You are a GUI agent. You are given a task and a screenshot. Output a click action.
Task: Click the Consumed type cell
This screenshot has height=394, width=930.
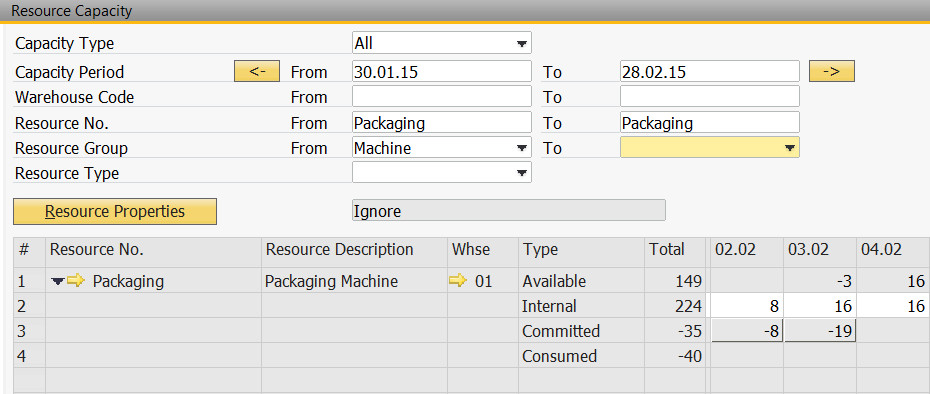tap(581, 356)
